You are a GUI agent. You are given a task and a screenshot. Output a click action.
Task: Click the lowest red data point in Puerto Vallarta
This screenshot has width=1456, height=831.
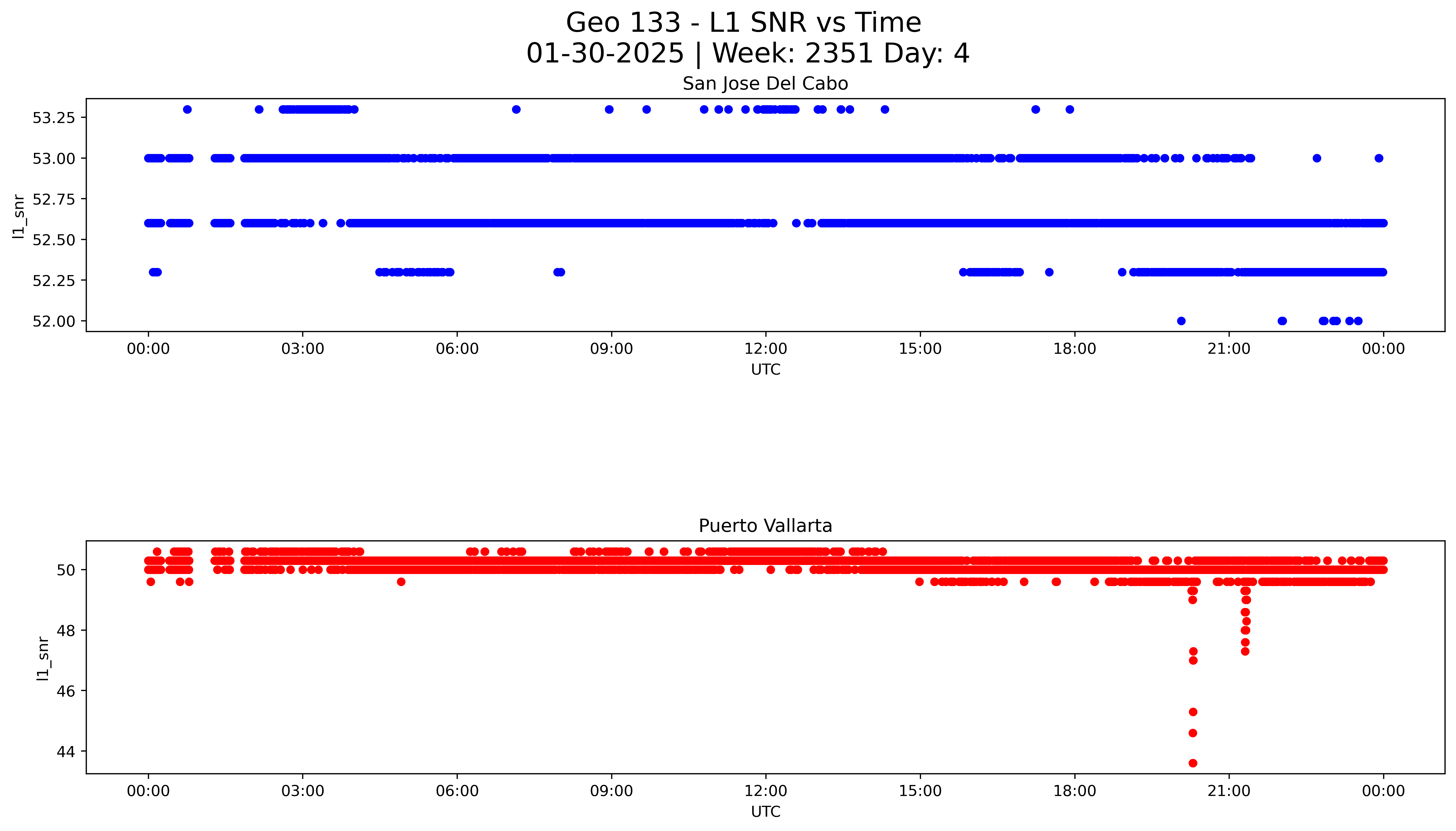click(1192, 763)
